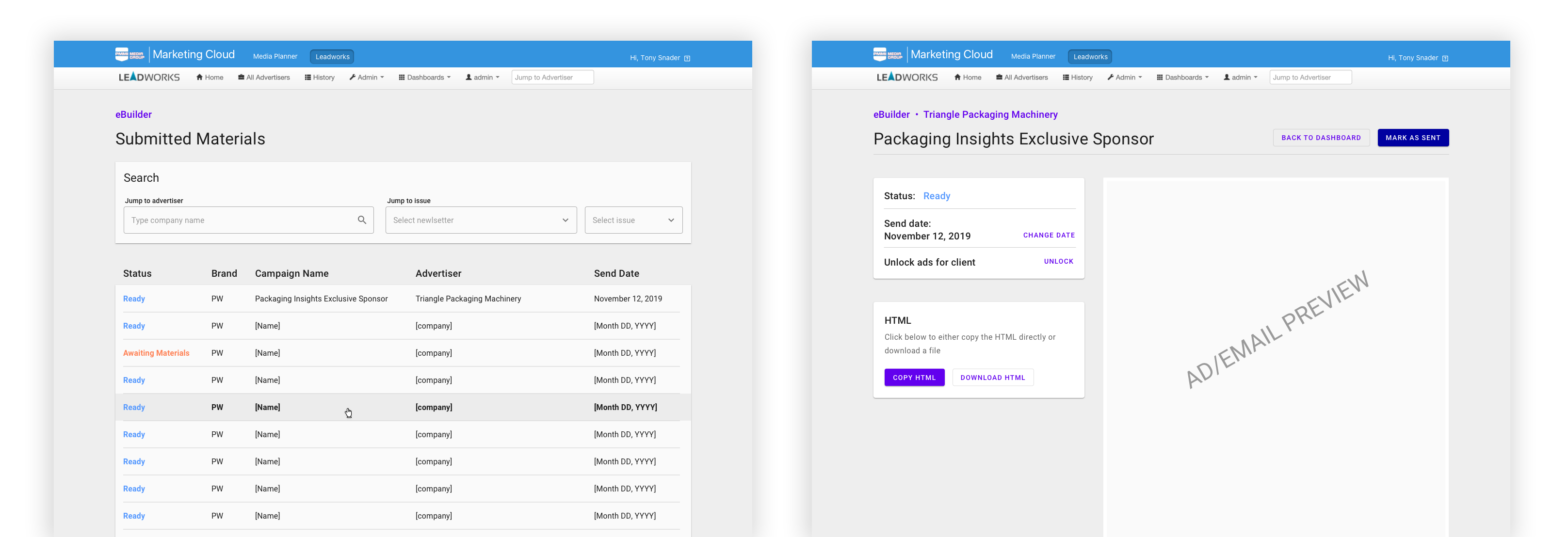The image size is (1568, 537).
Task: Expand the Select issue dropdown
Action: pyautogui.click(x=633, y=220)
